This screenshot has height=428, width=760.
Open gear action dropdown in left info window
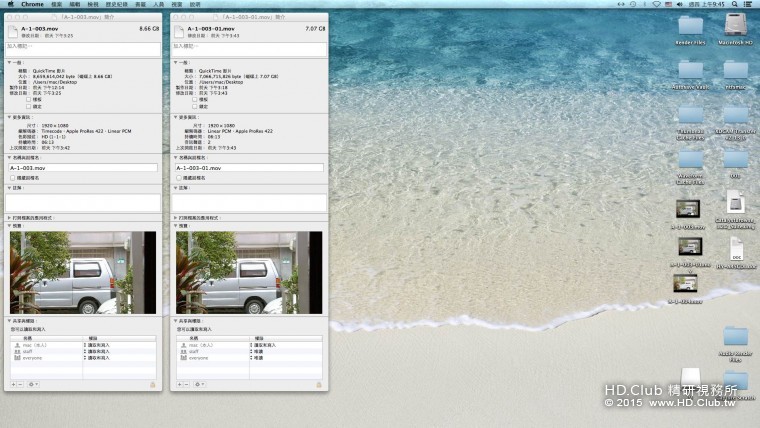click(x=32, y=383)
